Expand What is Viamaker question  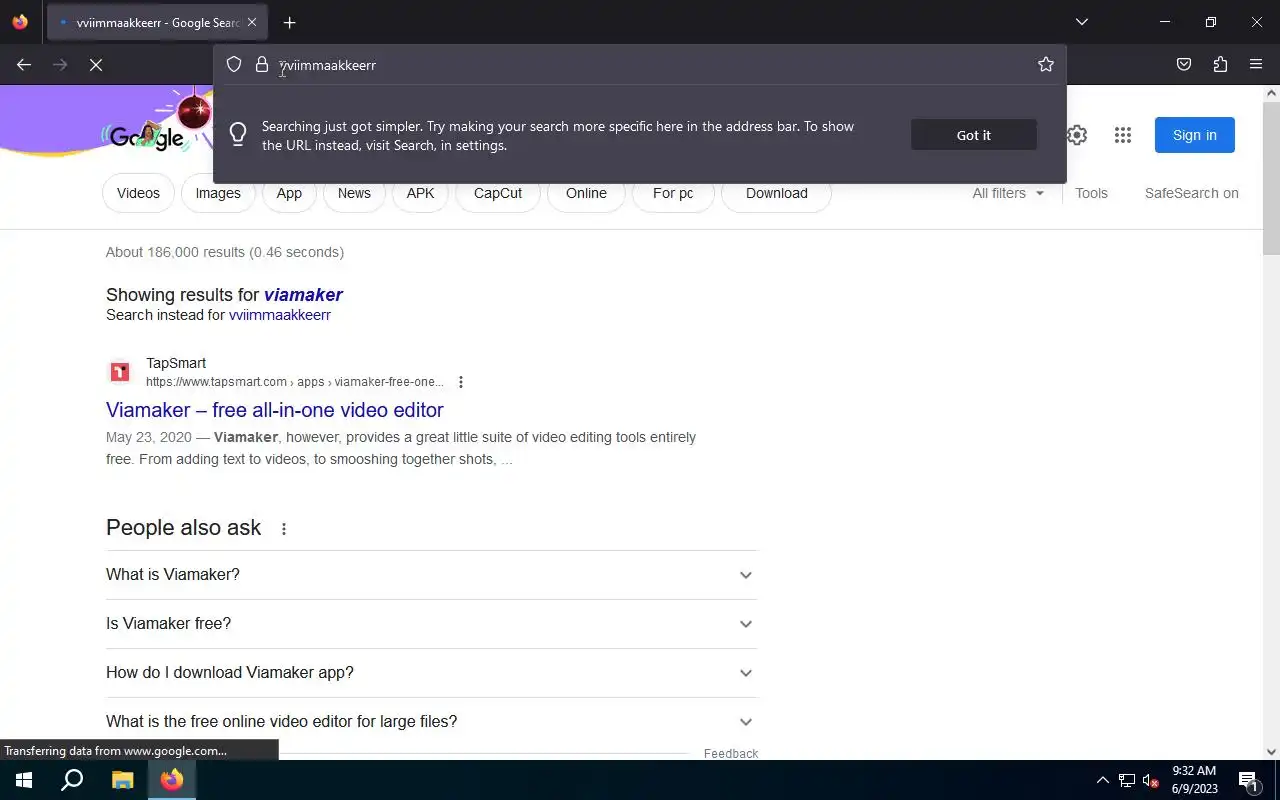(431, 575)
